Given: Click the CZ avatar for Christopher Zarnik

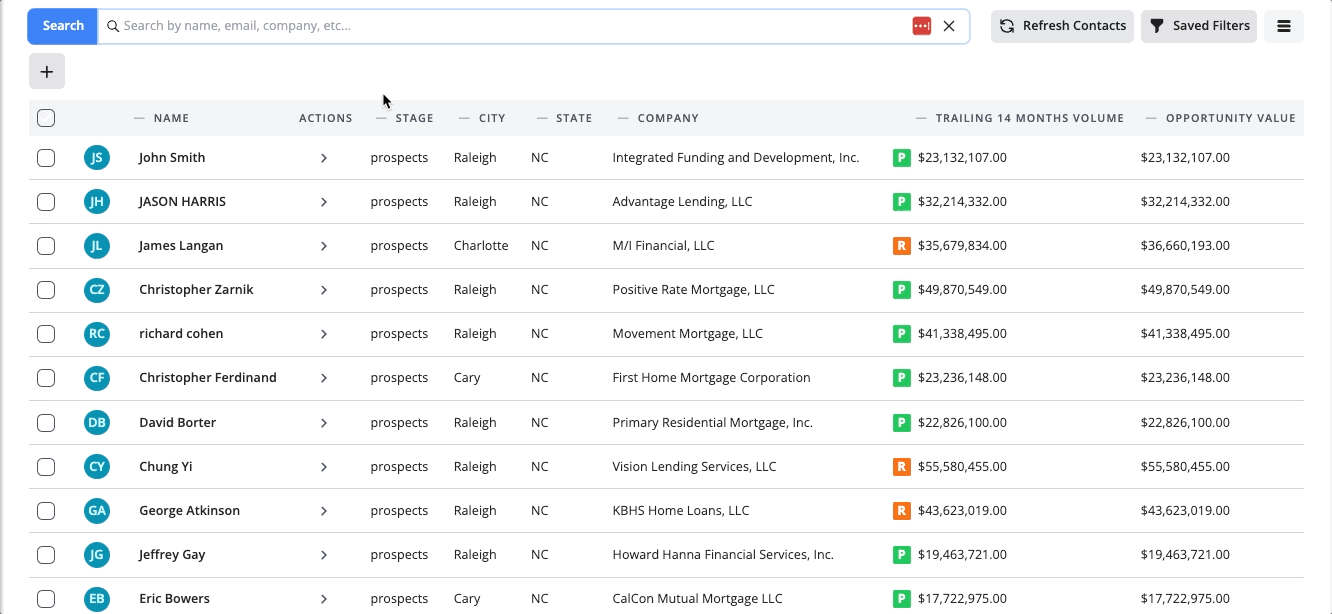Looking at the screenshot, I should pos(96,289).
